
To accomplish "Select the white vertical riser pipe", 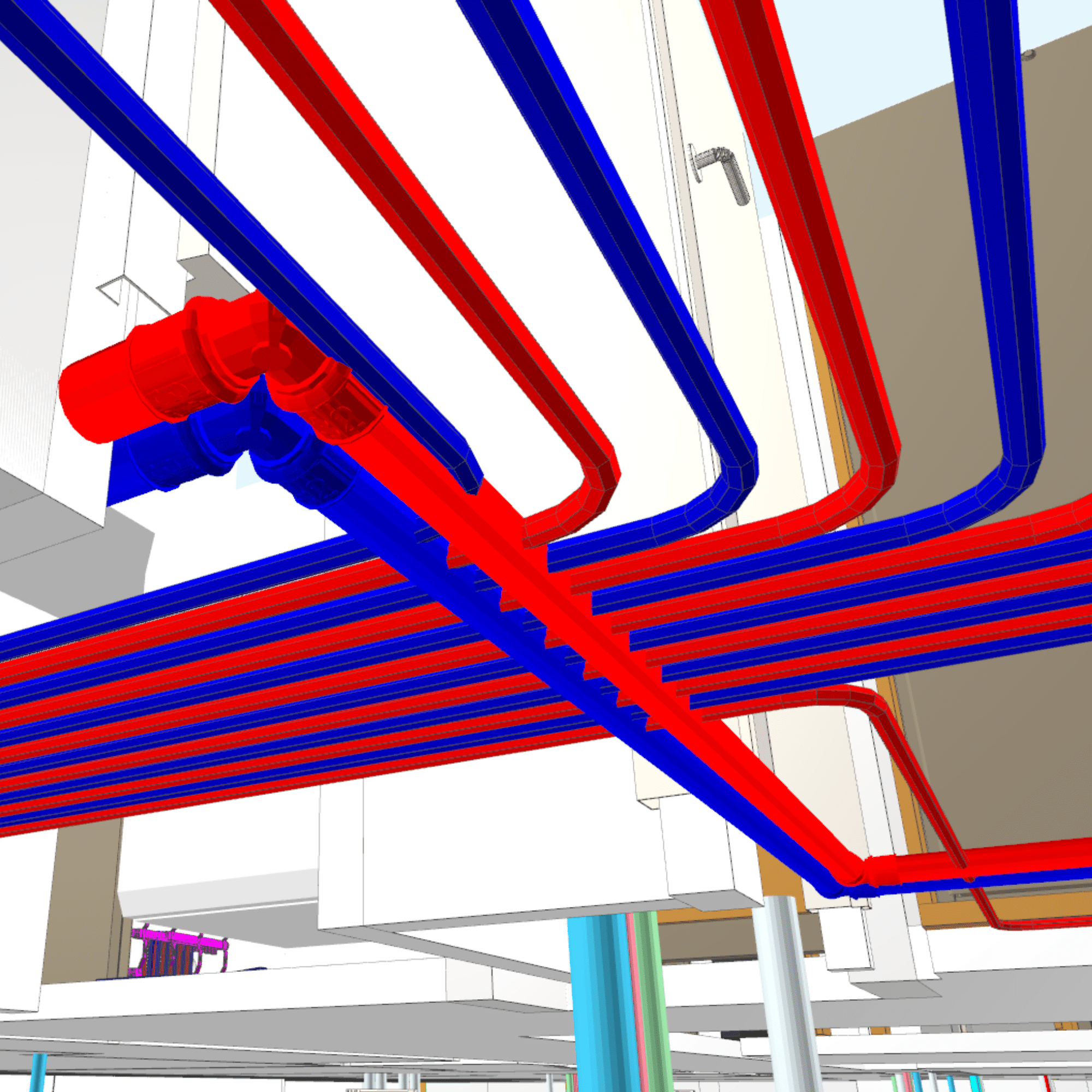I will pyautogui.click(x=786, y=995).
